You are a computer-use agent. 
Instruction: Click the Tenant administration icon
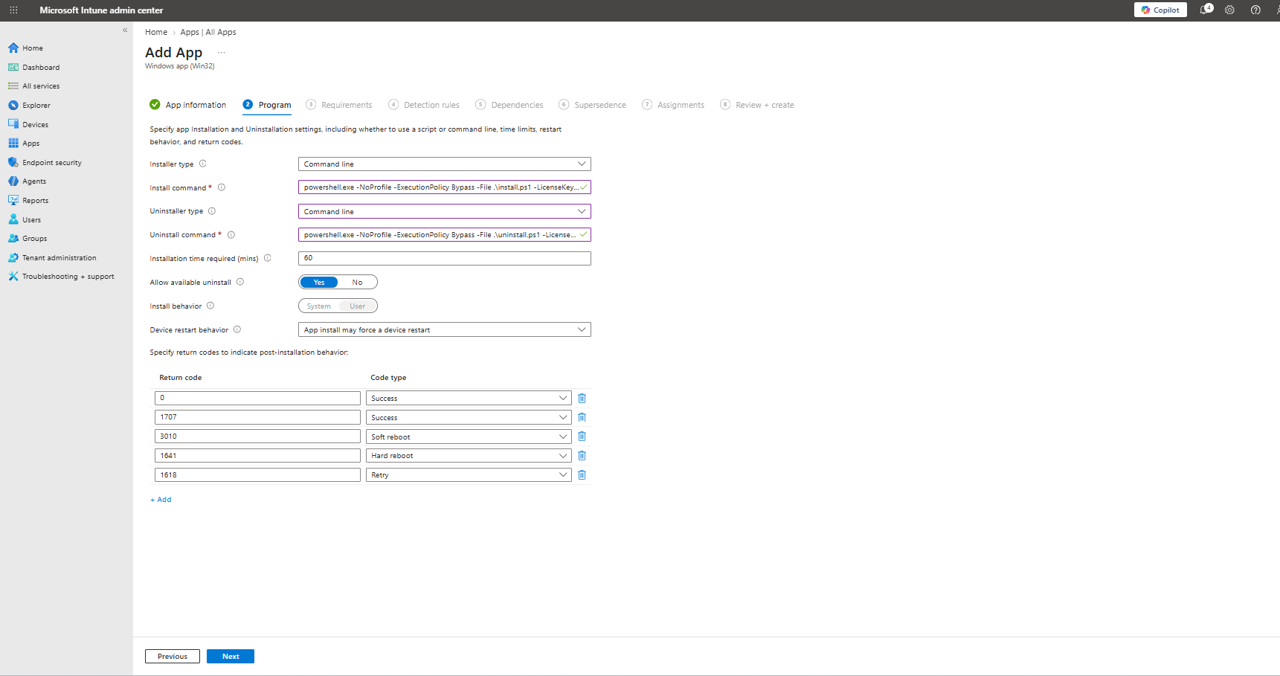(13, 257)
